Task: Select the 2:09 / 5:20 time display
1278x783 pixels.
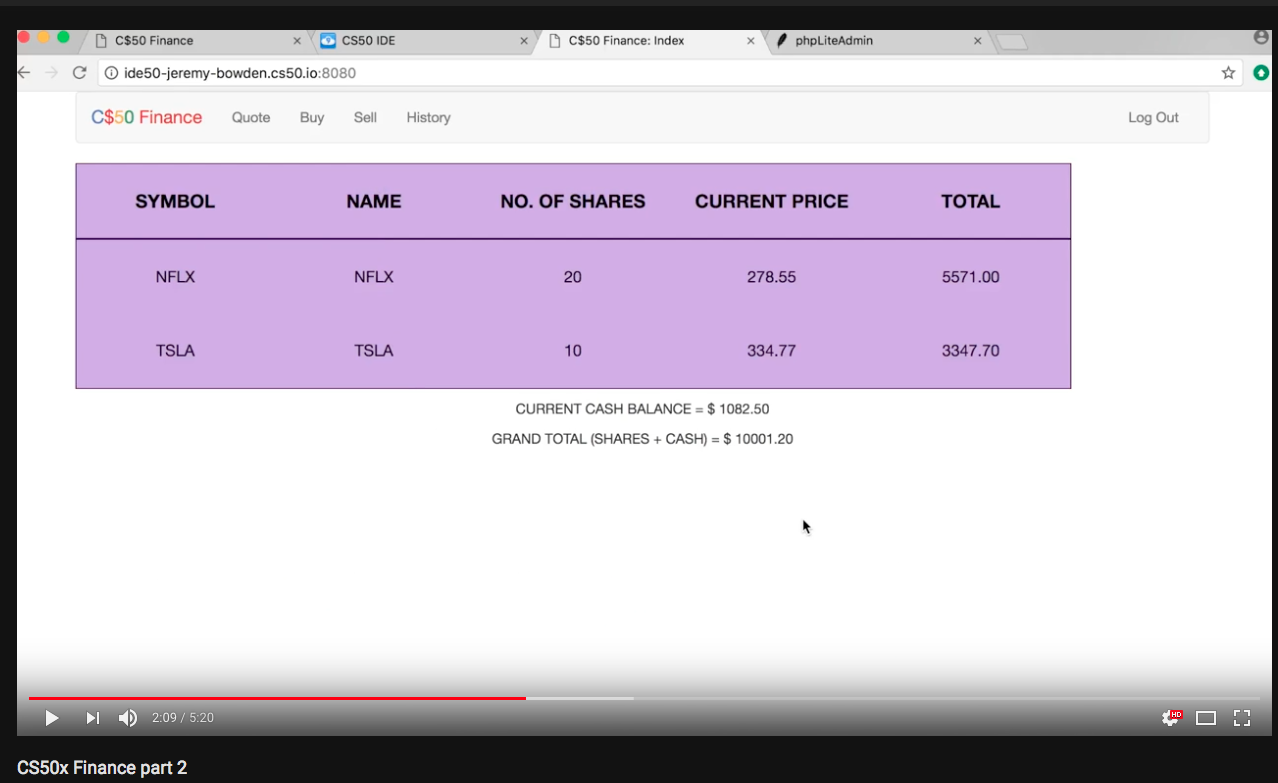Action: [x=183, y=718]
